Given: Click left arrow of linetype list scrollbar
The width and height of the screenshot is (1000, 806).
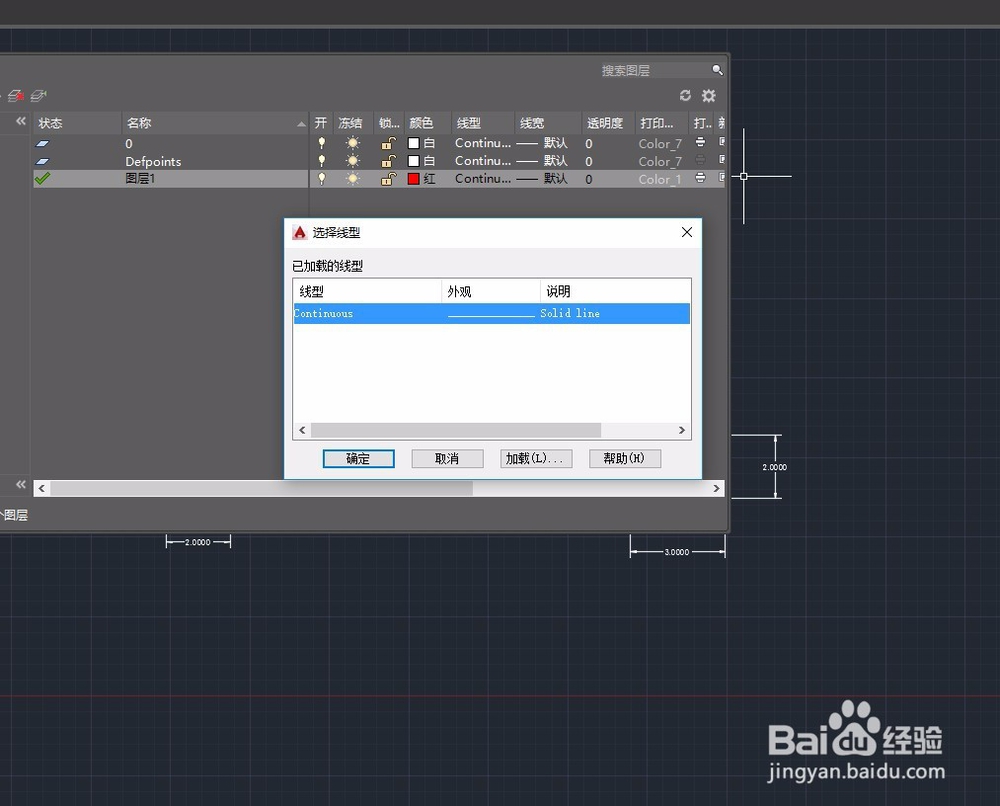Looking at the screenshot, I should pyautogui.click(x=302, y=430).
